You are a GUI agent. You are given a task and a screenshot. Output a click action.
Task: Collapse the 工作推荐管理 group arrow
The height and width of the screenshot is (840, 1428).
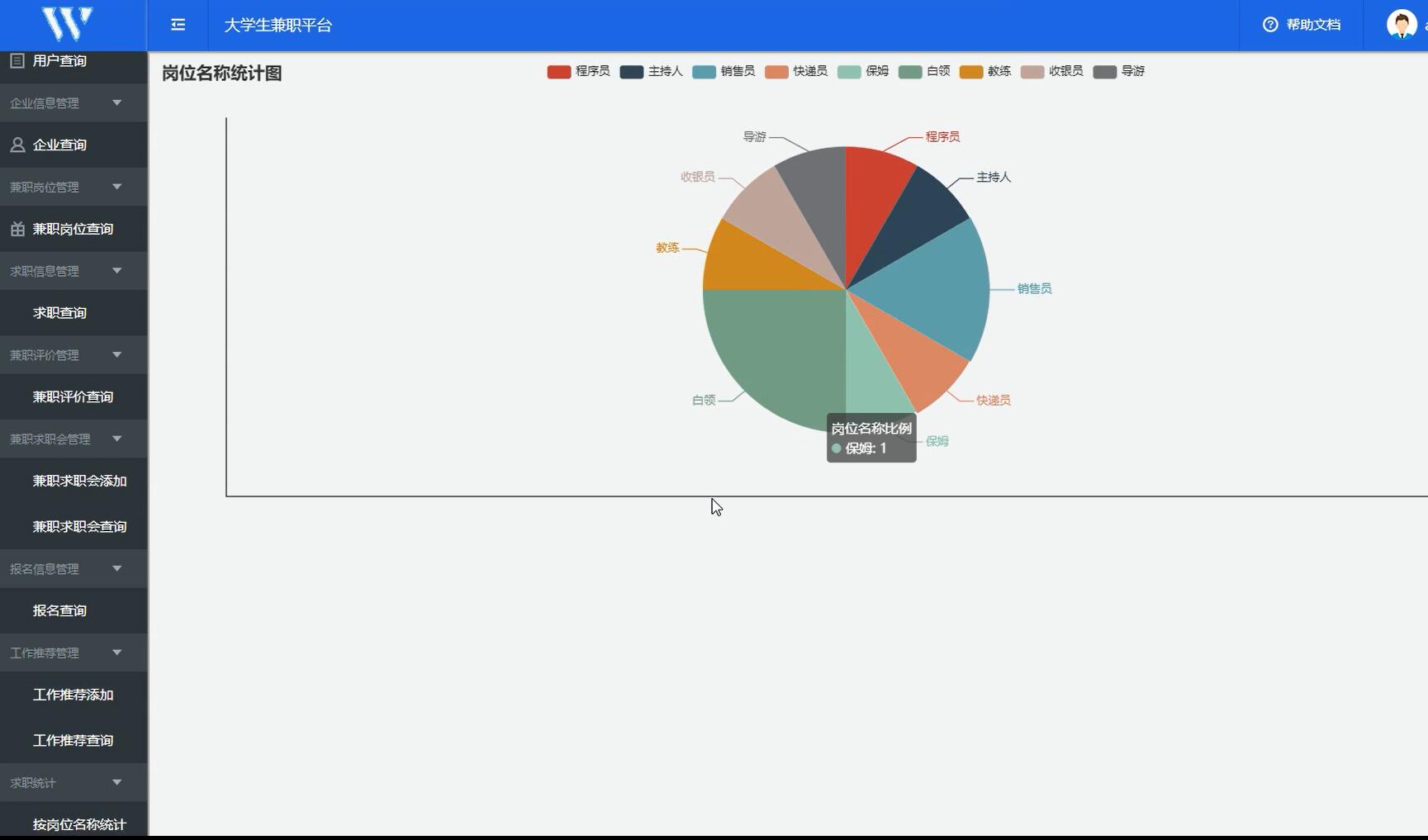coord(116,653)
